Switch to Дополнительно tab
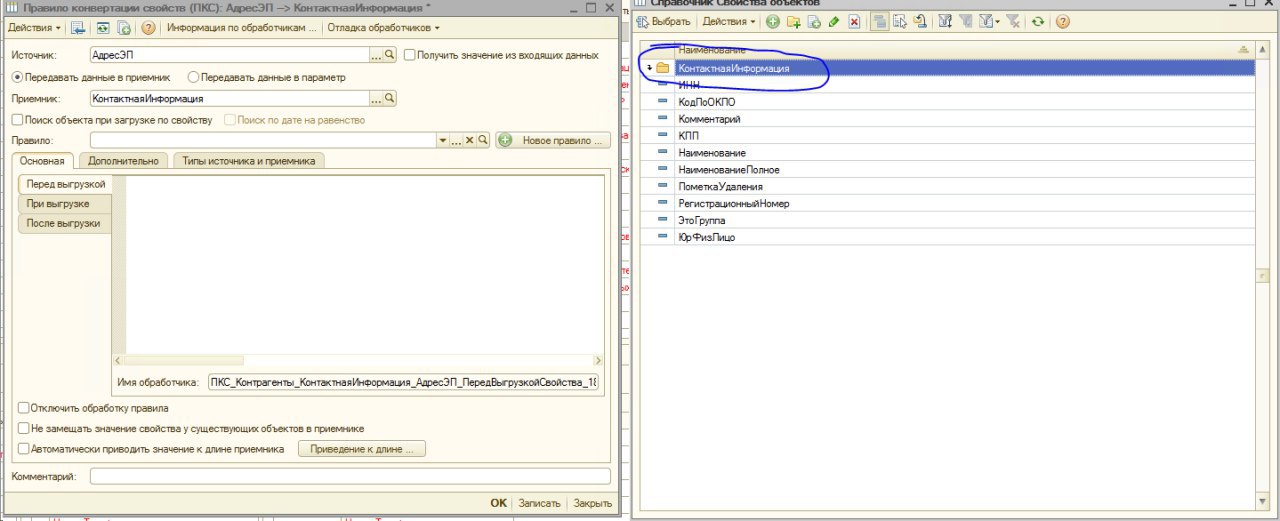 click(123, 160)
